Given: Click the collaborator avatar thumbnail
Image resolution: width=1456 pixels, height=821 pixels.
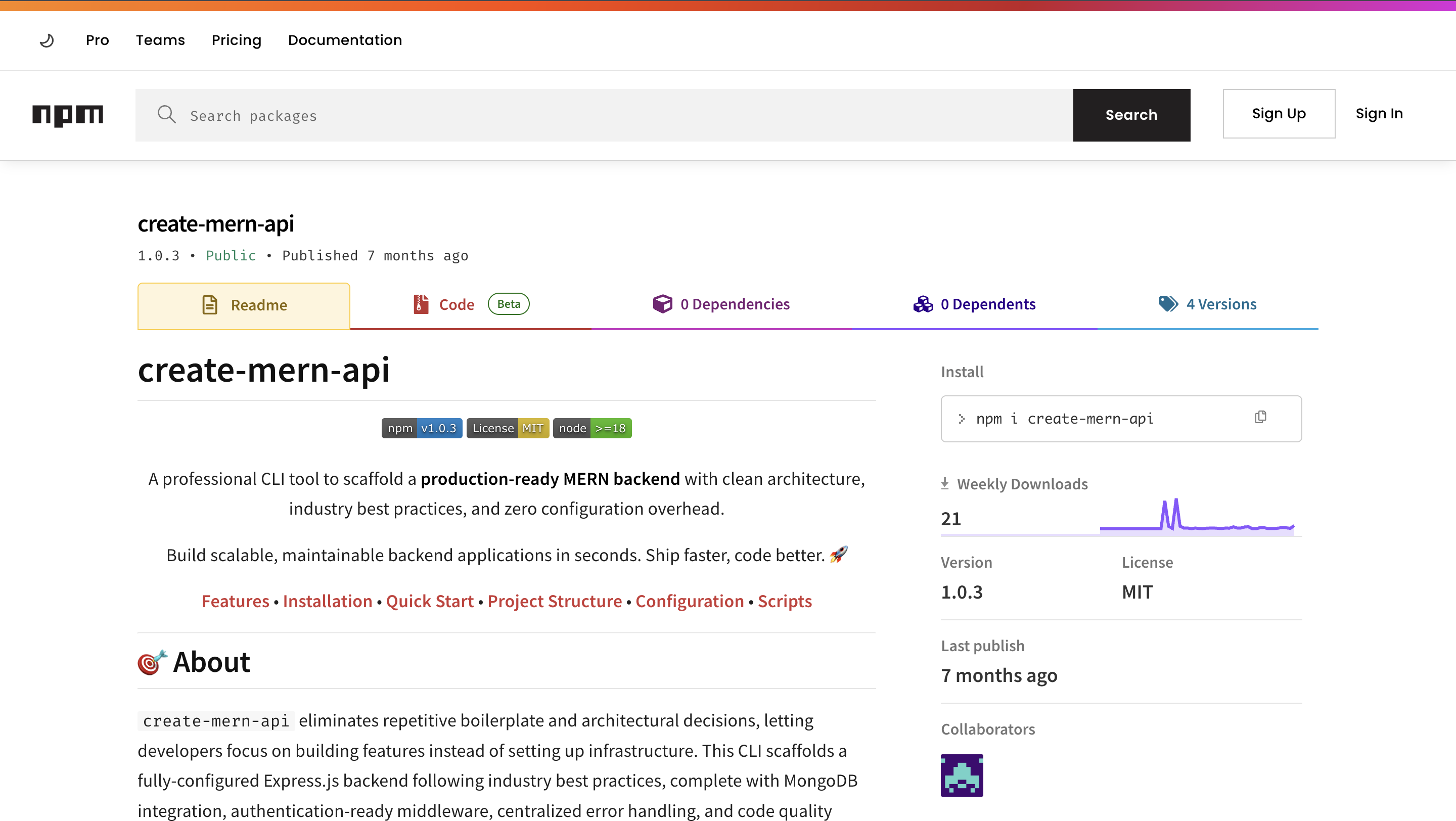Looking at the screenshot, I should point(962,775).
